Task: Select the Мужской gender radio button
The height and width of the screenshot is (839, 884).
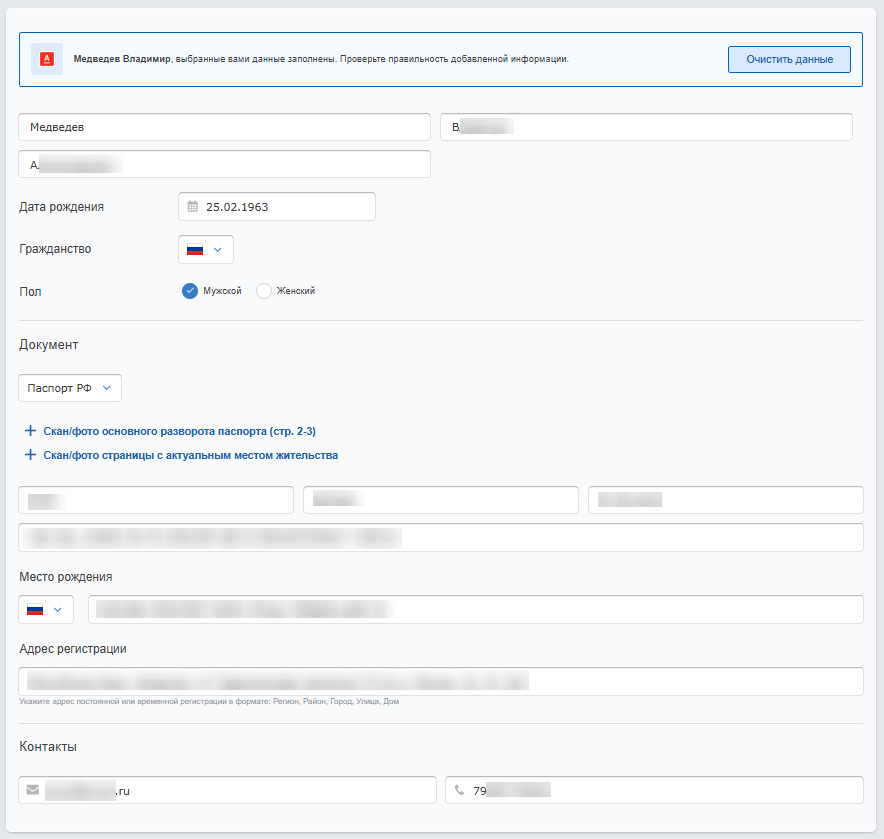Action: pos(190,291)
